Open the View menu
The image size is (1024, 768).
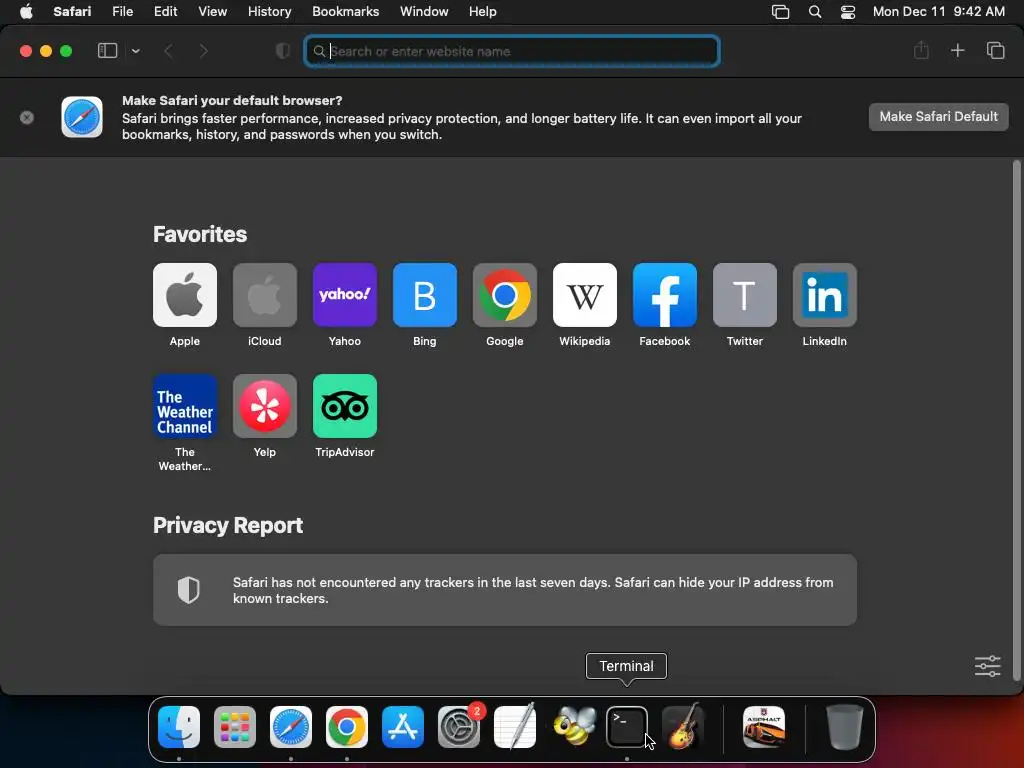point(212,12)
